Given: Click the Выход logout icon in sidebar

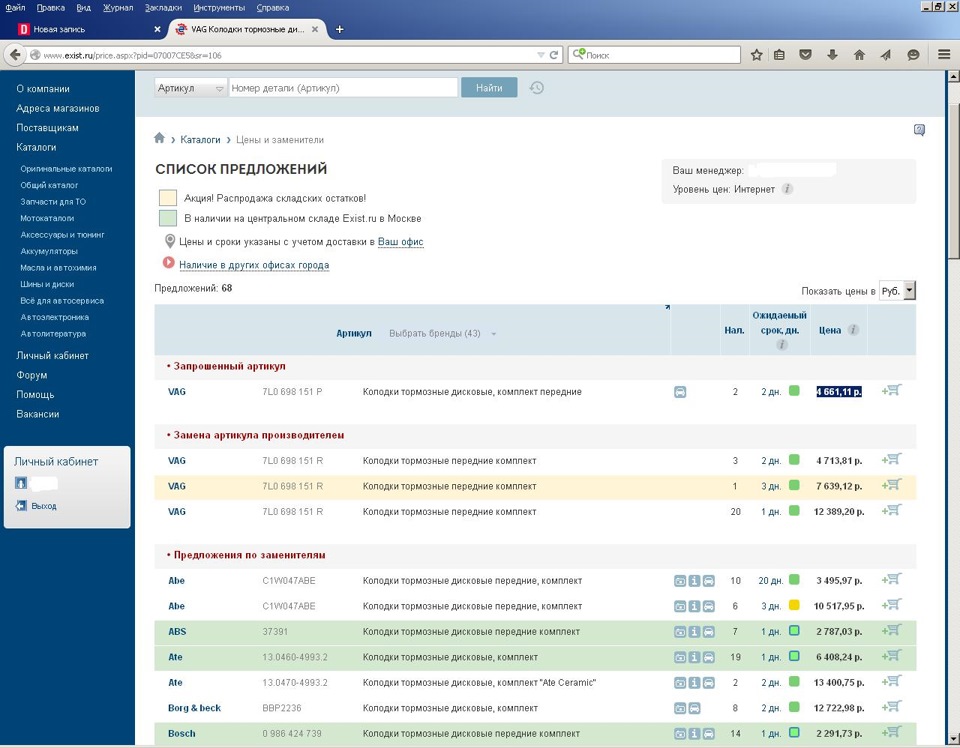Looking at the screenshot, I should pyautogui.click(x=21, y=506).
